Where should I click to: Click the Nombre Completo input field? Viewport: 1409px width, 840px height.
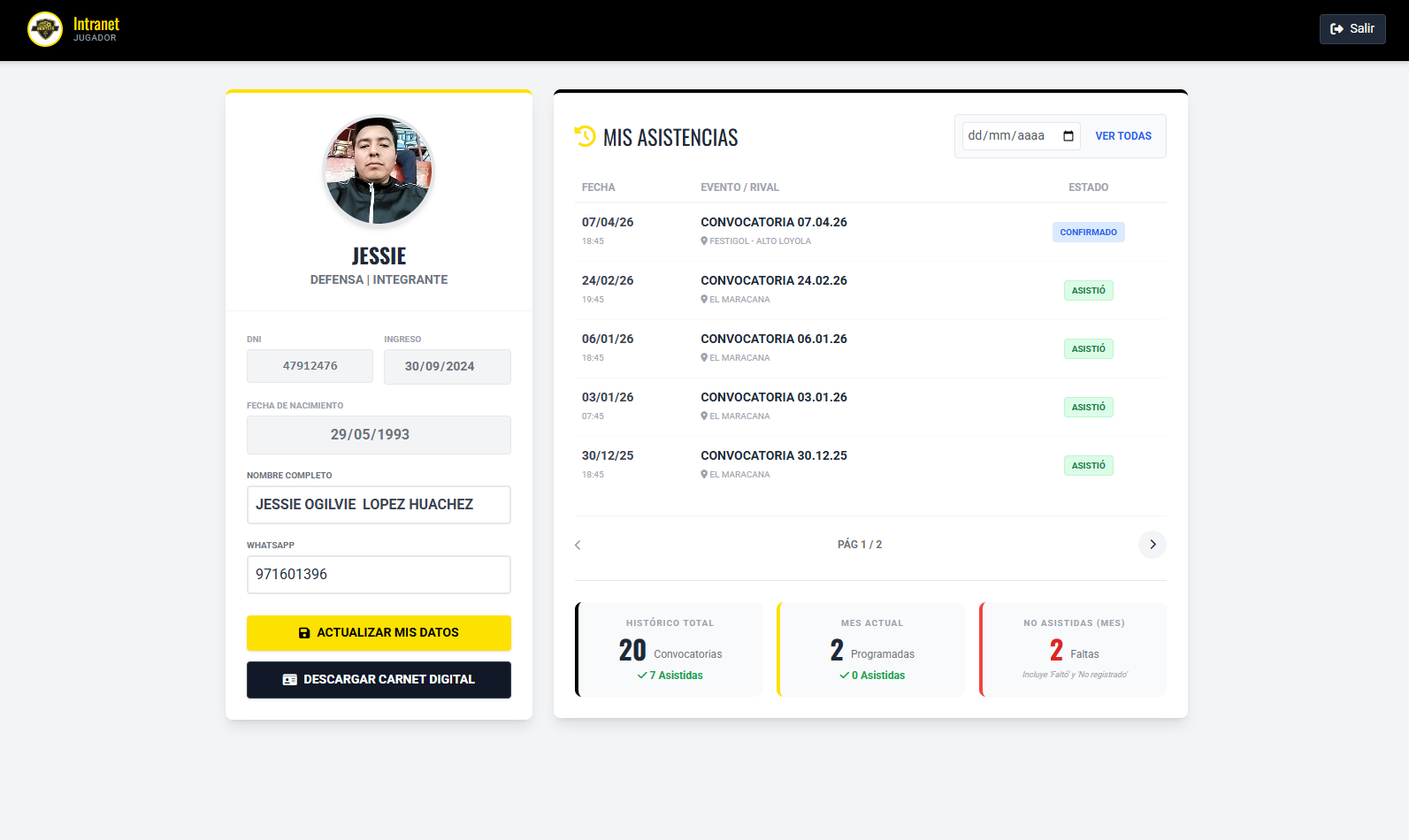coord(379,505)
